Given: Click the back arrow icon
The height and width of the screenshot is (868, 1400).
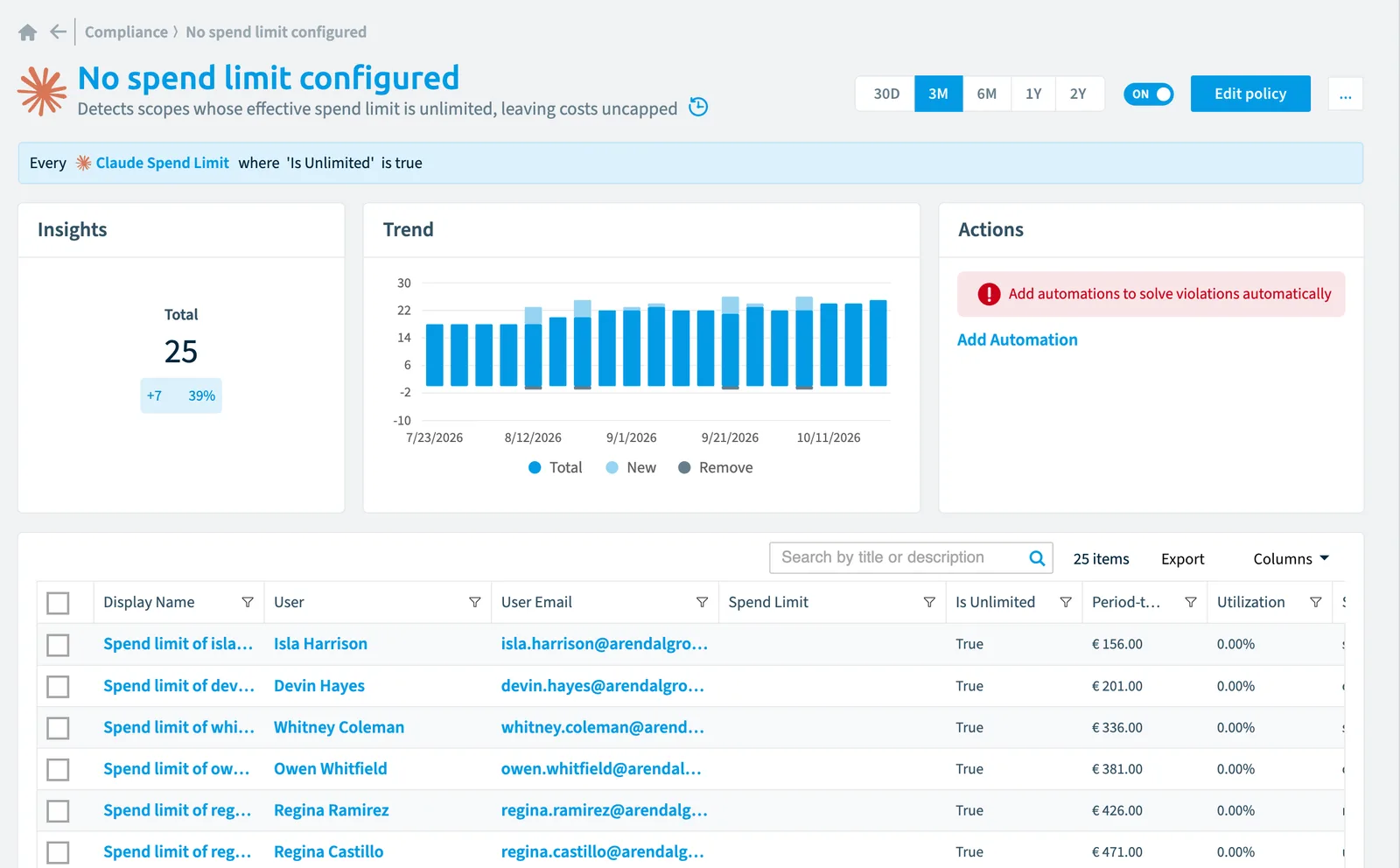Looking at the screenshot, I should (x=59, y=32).
